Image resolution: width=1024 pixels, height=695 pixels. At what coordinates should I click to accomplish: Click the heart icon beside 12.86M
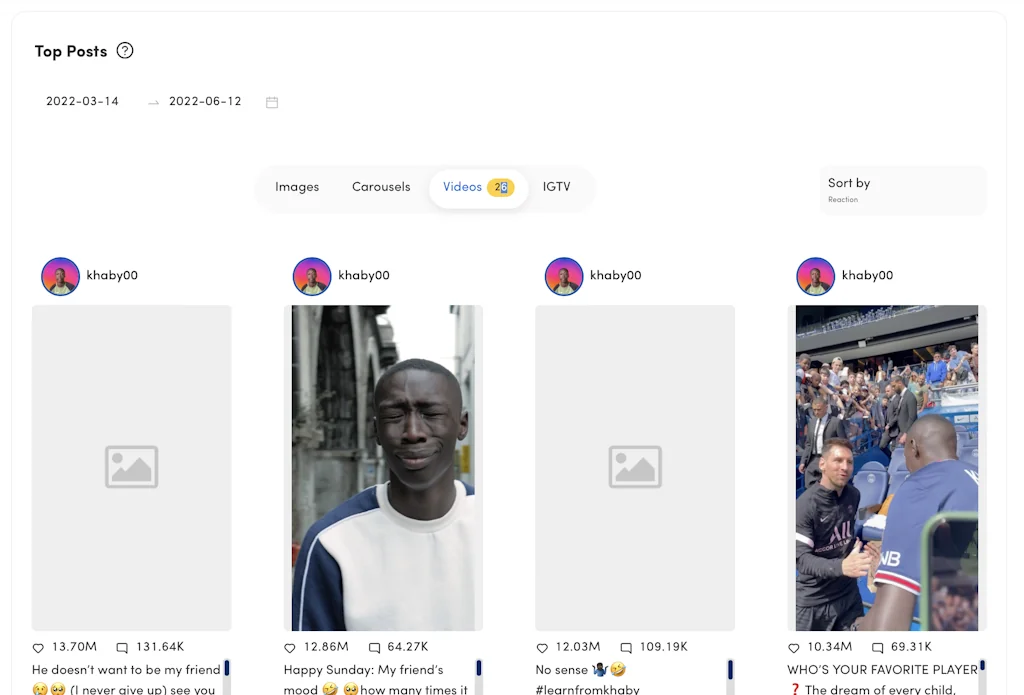coord(290,648)
